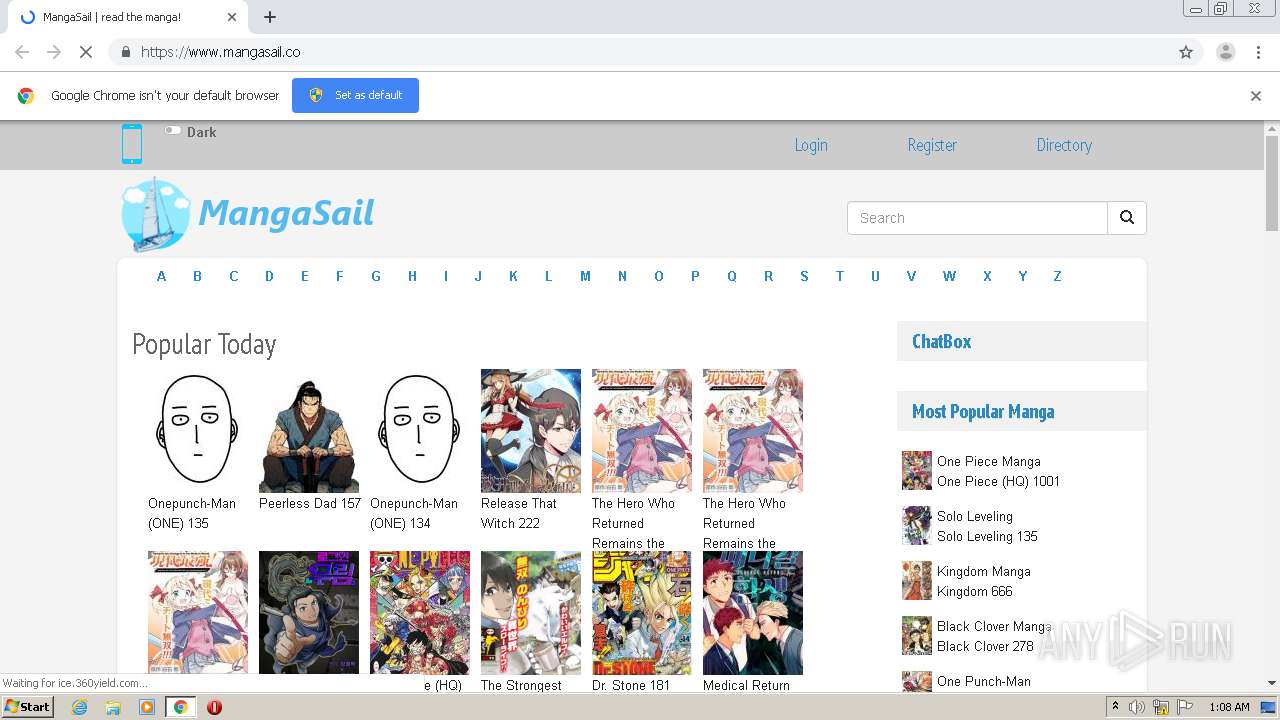Select letter W in alphabet index
This screenshot has height=720, width=1280.
point(949,276)
